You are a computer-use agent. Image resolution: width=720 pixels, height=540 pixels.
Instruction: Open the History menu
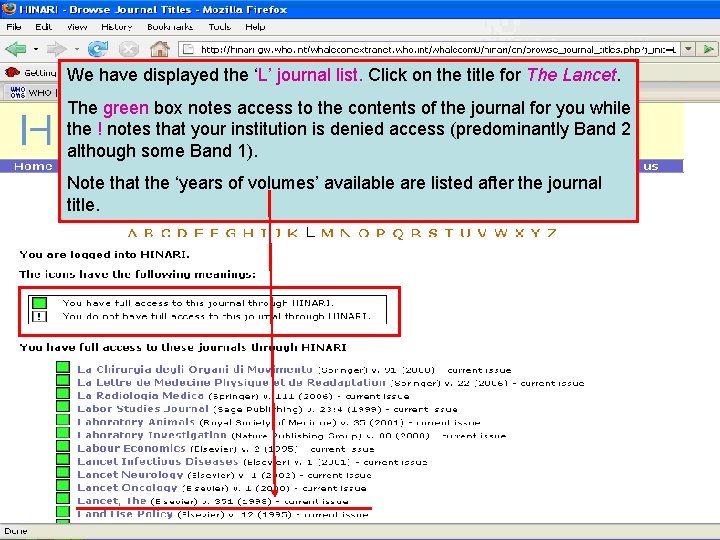(x=117, y=27)
